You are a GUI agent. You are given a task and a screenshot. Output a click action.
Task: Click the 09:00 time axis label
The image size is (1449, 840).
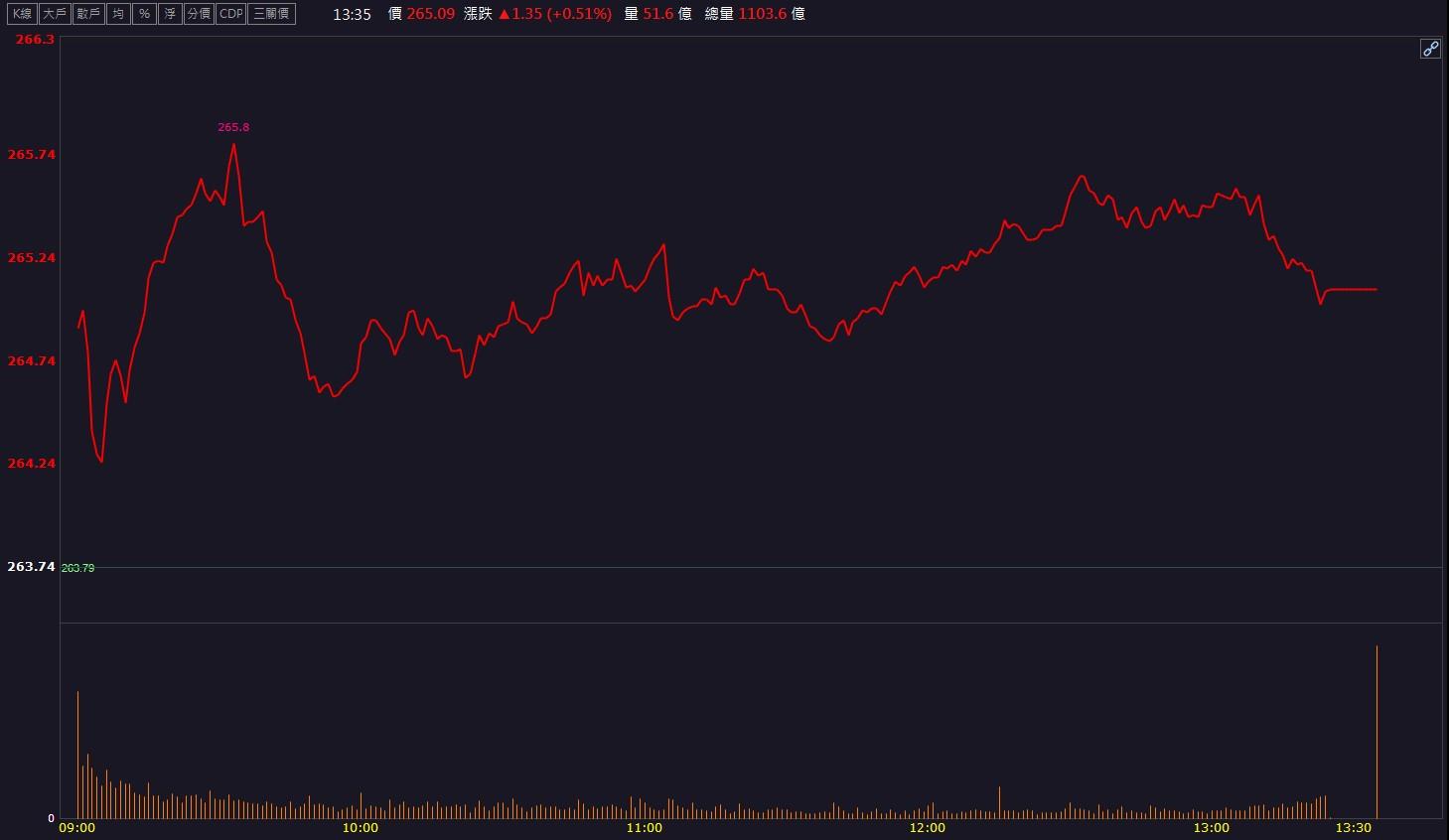(77, 827)
